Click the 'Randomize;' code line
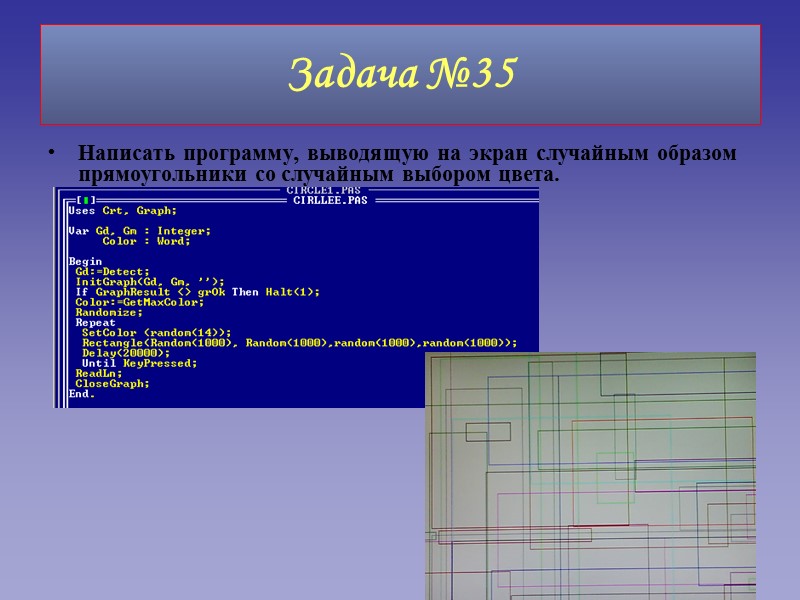 [x=109, y=313]
